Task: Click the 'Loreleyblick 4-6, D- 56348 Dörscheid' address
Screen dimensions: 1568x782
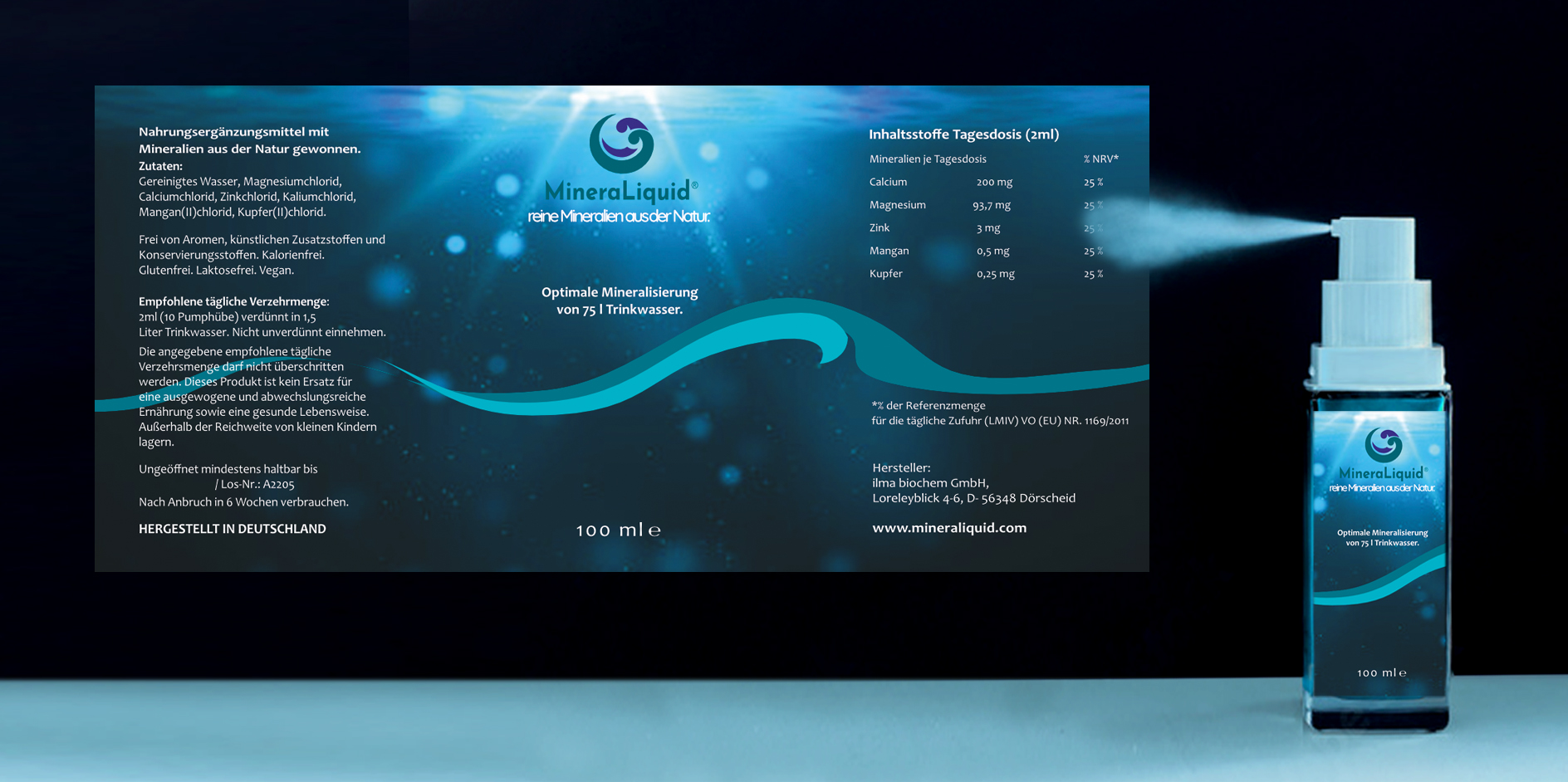Action: 973,498
